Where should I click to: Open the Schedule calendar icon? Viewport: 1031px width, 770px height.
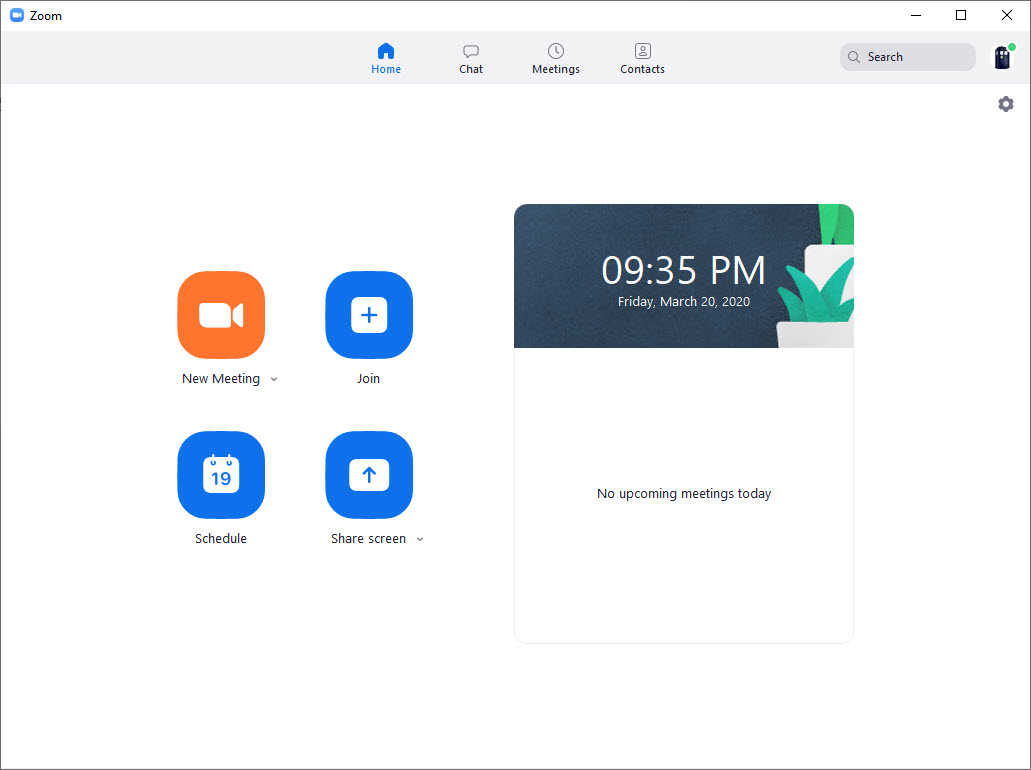pos(221,475)
